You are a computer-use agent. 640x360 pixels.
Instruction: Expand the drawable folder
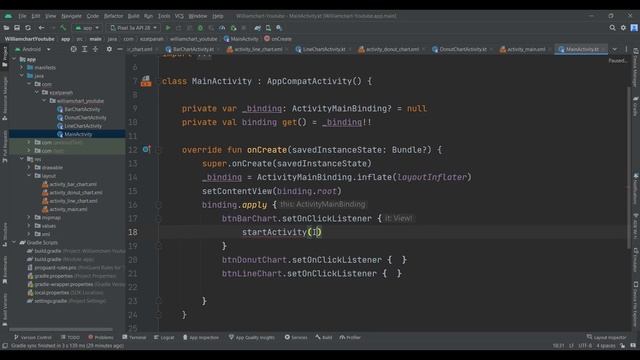29,167
